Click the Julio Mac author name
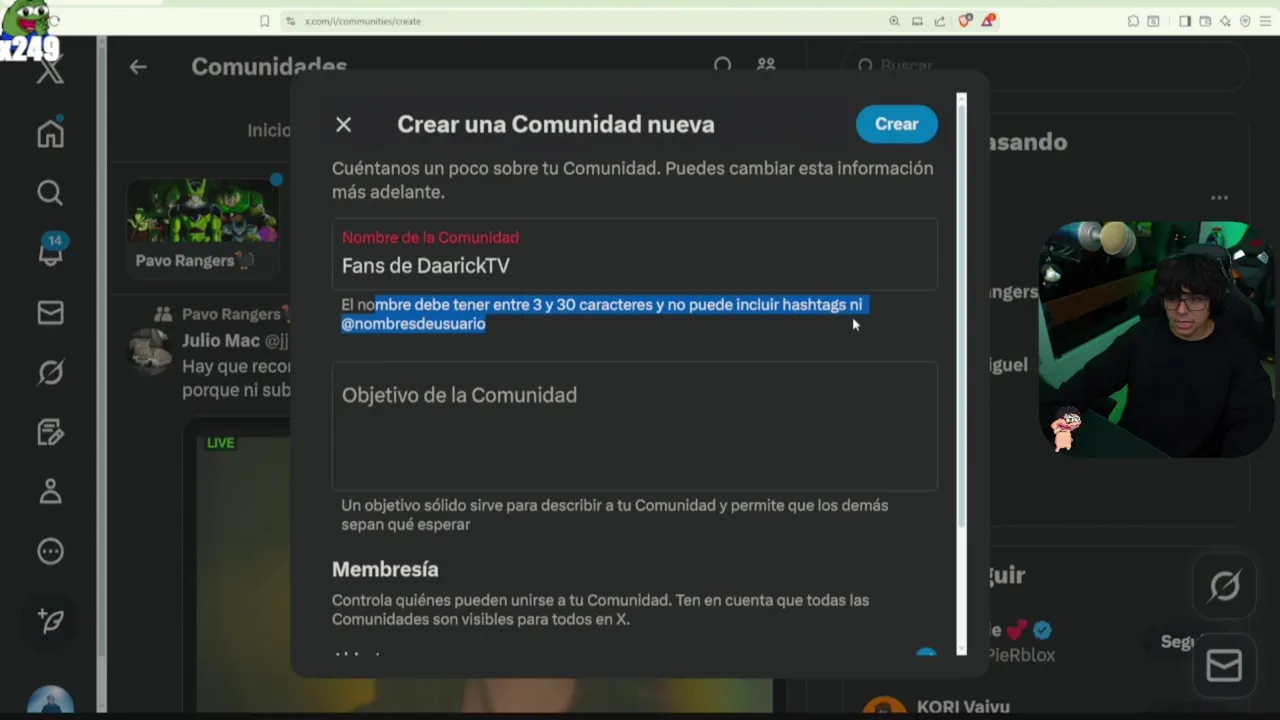The width and height of the screenshot is (1280, 720). coord(221,341)
